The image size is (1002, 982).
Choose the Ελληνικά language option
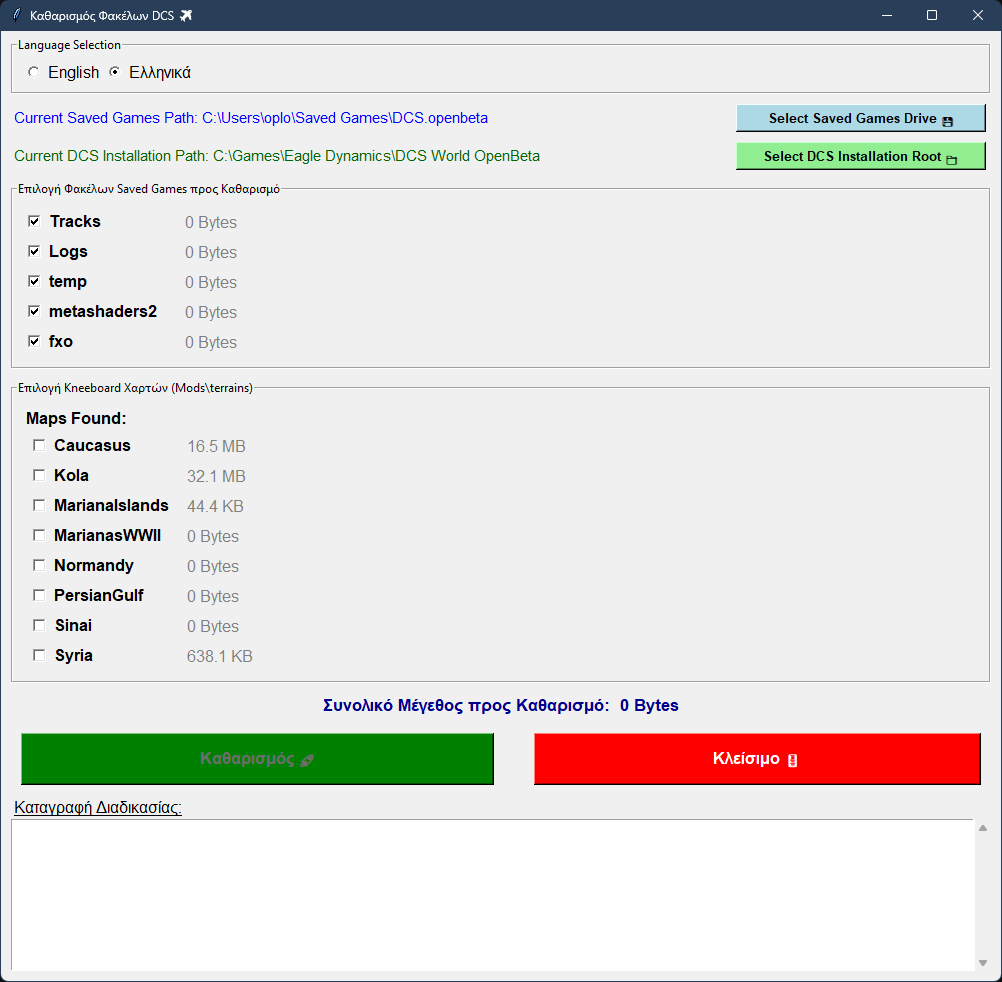click(115, 72)
